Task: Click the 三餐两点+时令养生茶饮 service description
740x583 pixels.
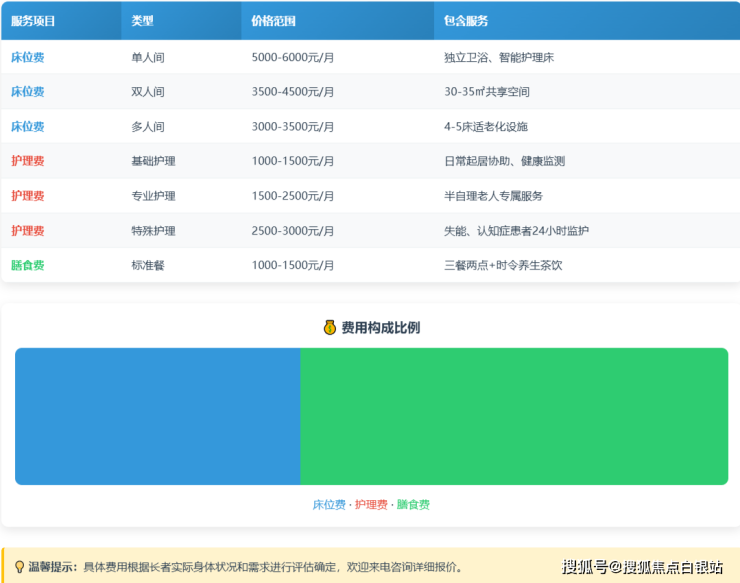Action: coord(503,266)
